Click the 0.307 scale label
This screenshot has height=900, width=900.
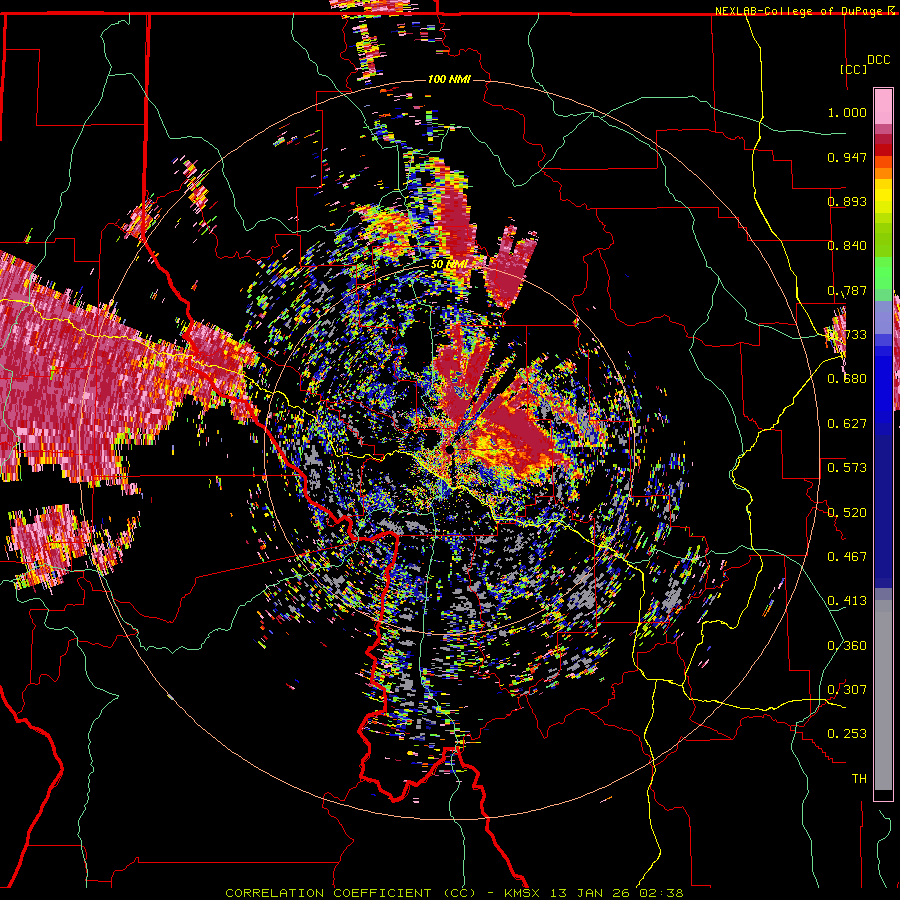pos(847,690)
